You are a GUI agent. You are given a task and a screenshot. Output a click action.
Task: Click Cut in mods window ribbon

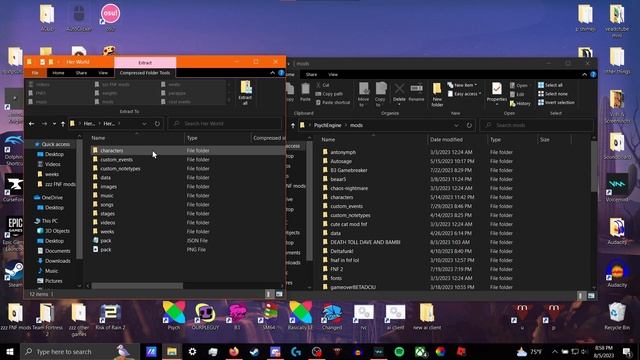[x=323, y=85]
